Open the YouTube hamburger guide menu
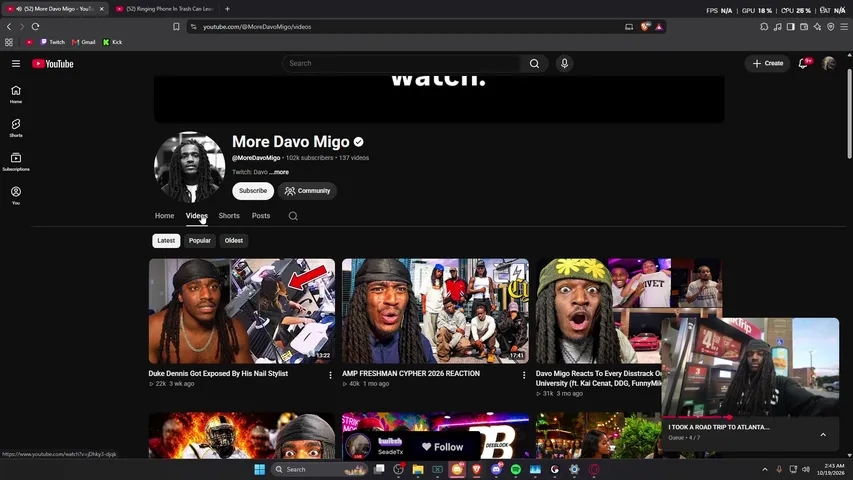This screenshot has width=853, height=480. [16, 64]
